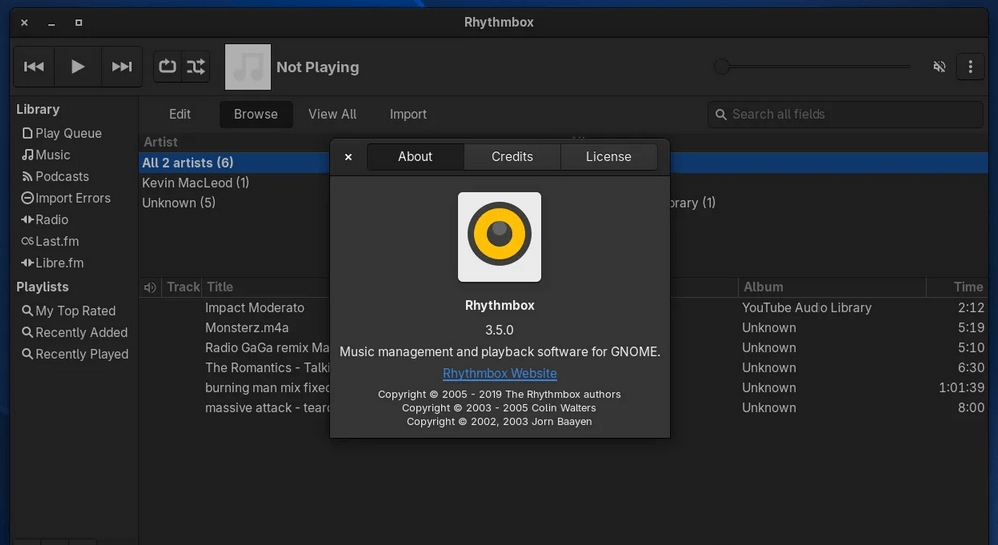The width and height of the screenshot is (998, 545).
Task: Click the Edit toolbar button
Action: (179, 114)
